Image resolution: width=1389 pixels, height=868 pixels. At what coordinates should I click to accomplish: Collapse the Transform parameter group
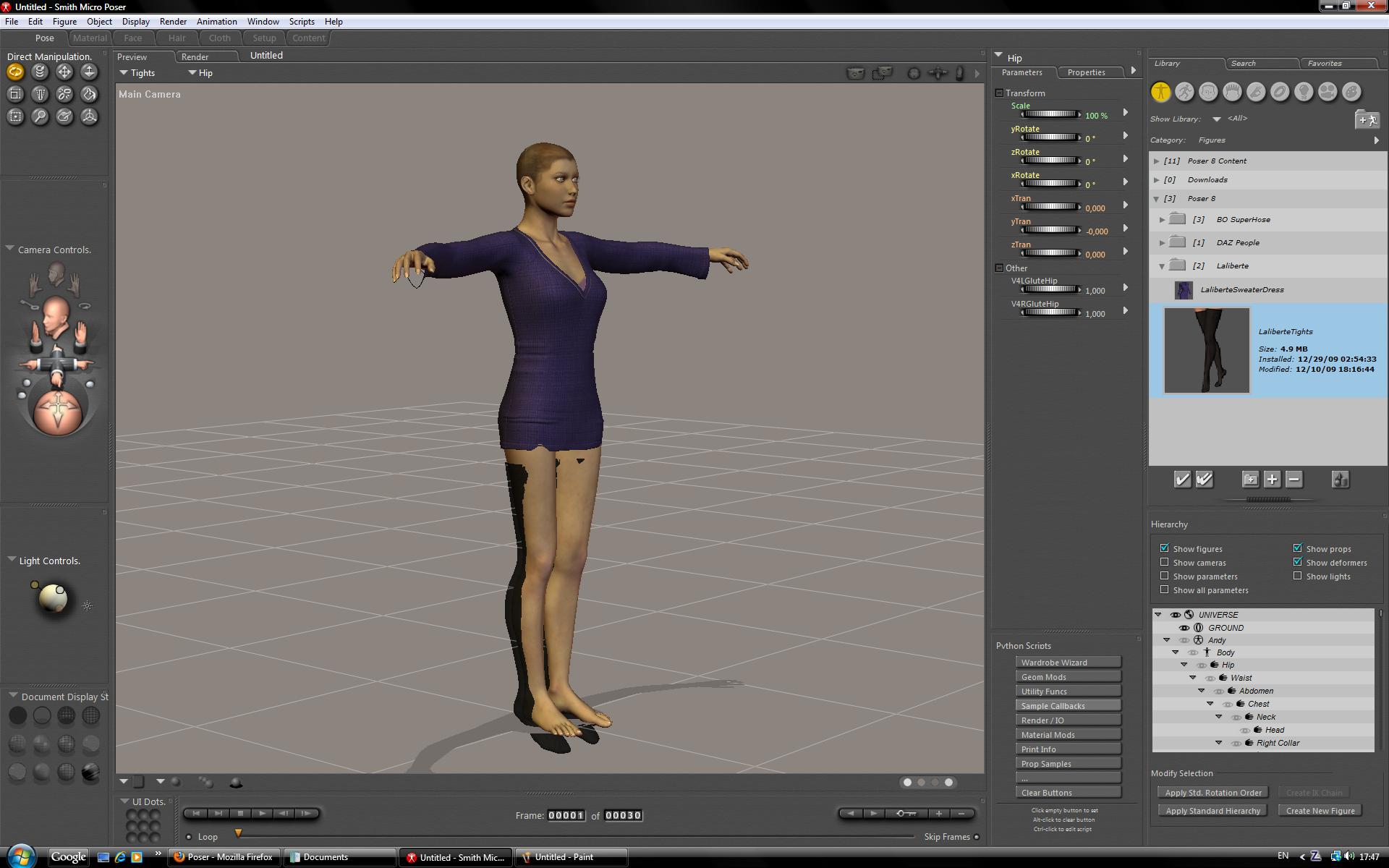(999, 93)
